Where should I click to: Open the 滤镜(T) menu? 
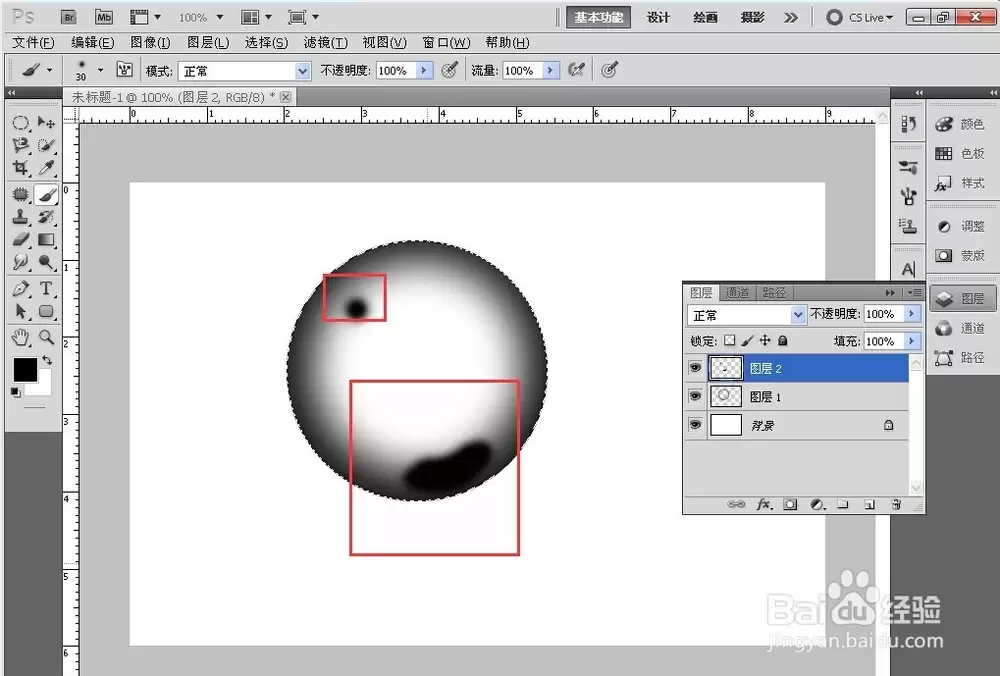(x=325, y=42)
